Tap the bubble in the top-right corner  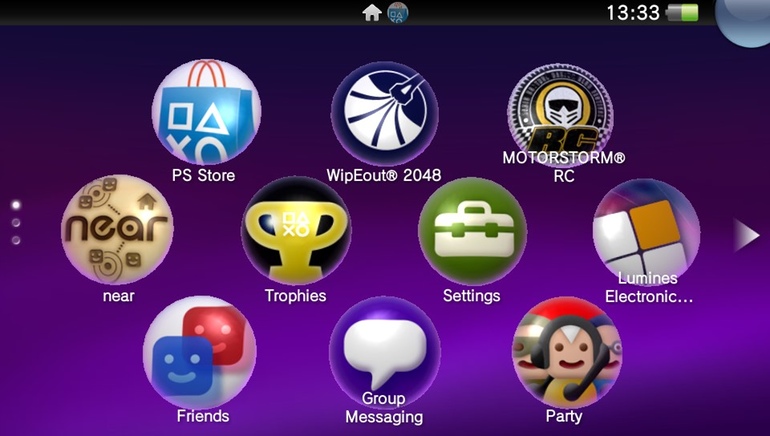[750, 15]
